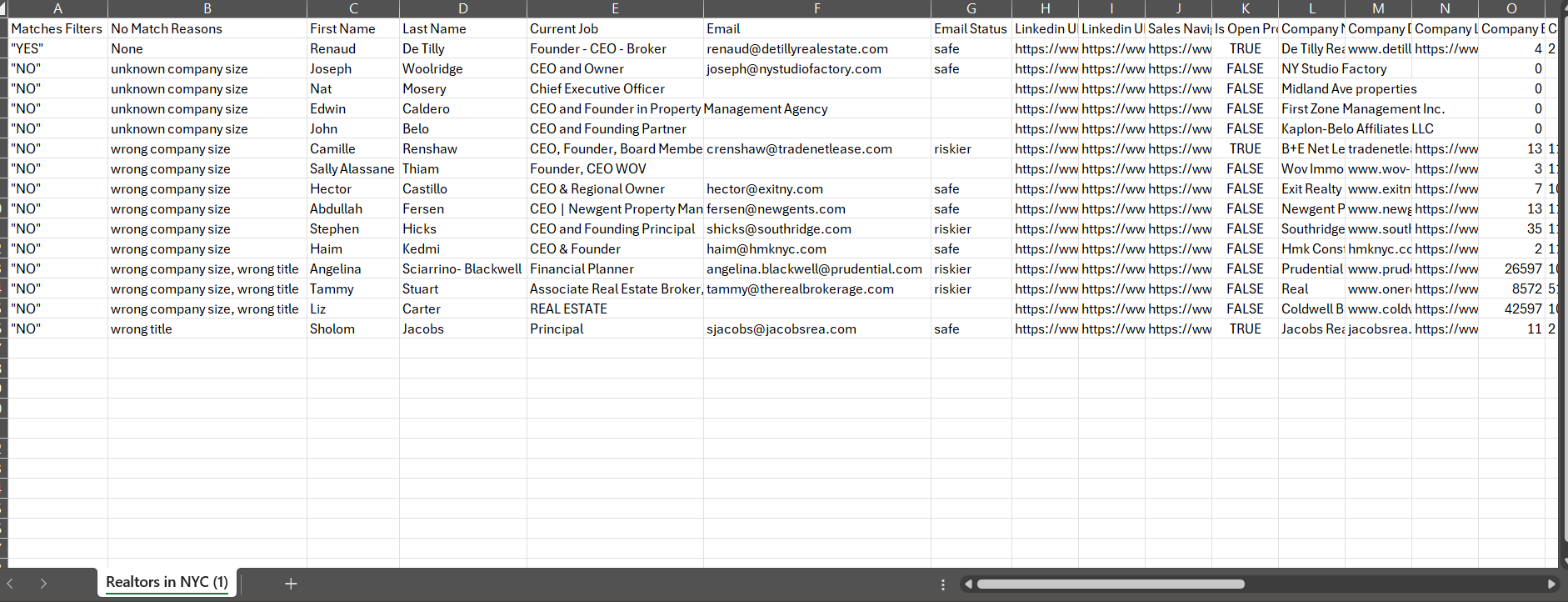Click the Matches Filters header cell
This screenshot has width=1568, height=602.
click(x=57, y=28)
